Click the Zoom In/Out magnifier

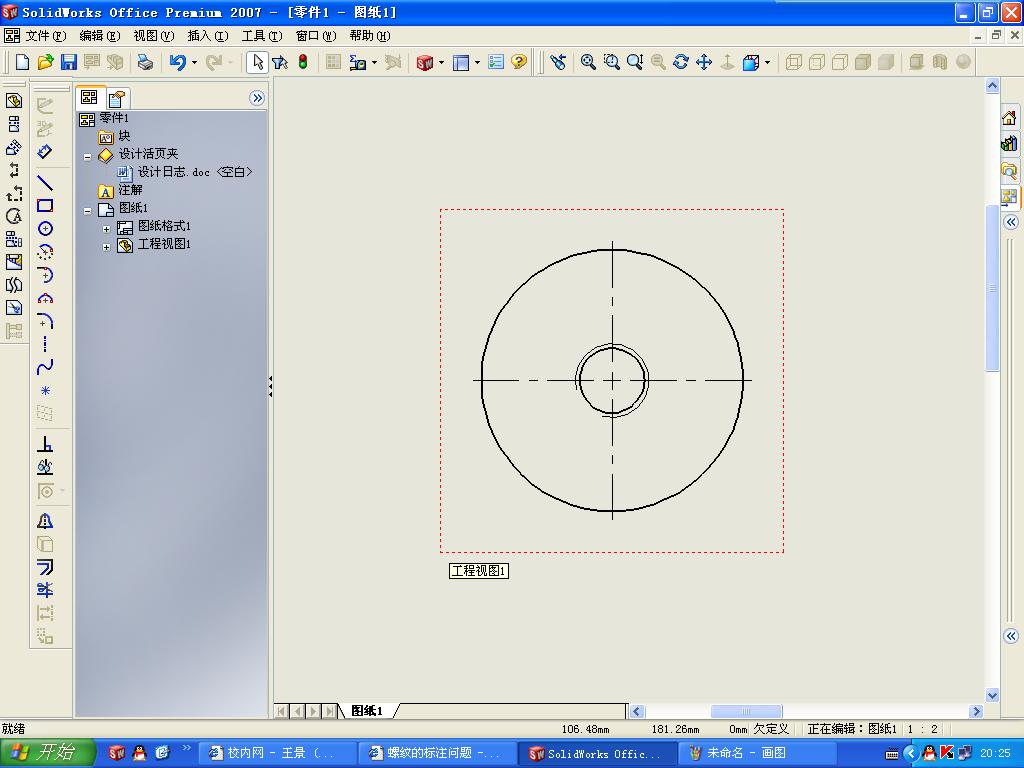(635, 62)
